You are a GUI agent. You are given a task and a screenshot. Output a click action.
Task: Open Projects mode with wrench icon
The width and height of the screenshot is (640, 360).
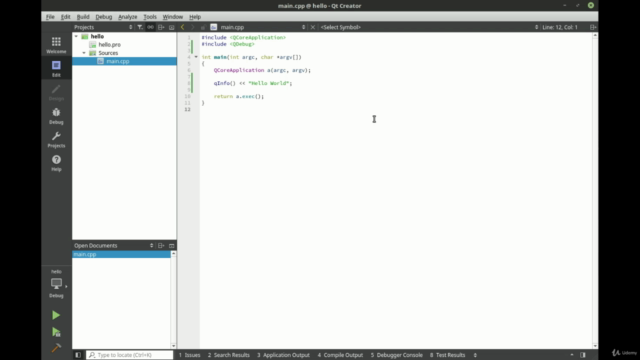point(56,139)
